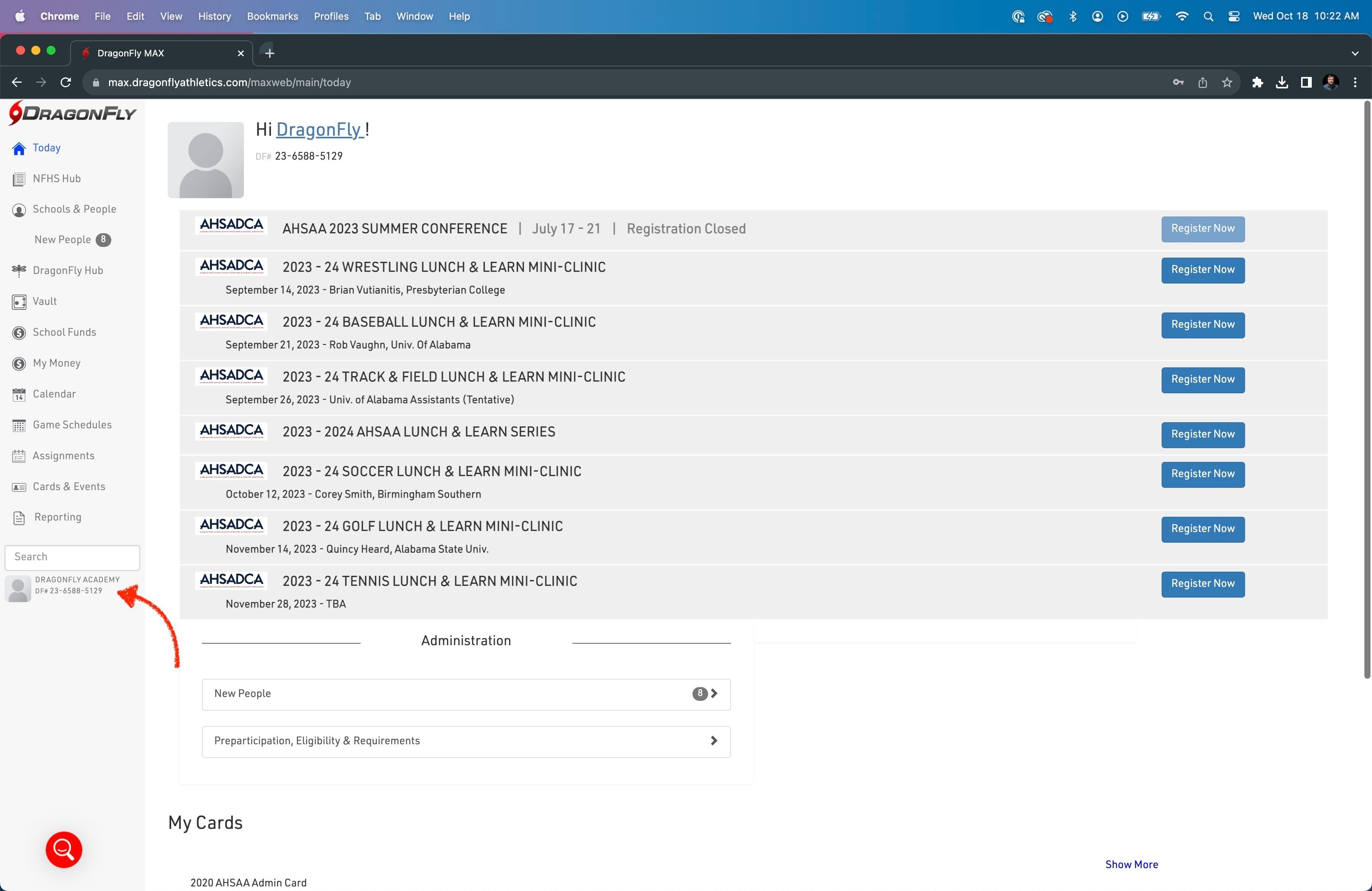Click the Chrome extensions puzzle icon

1257,82
